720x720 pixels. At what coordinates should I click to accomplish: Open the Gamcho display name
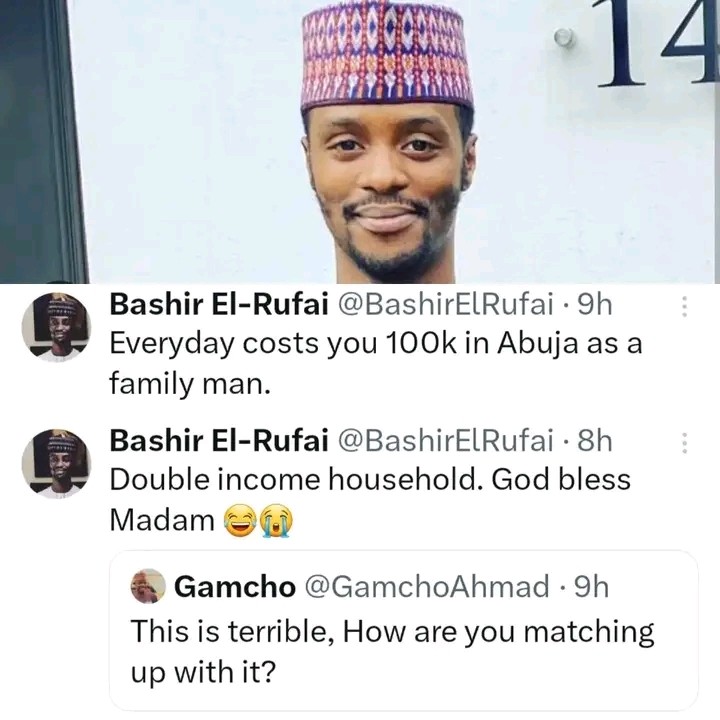[235, 587]
